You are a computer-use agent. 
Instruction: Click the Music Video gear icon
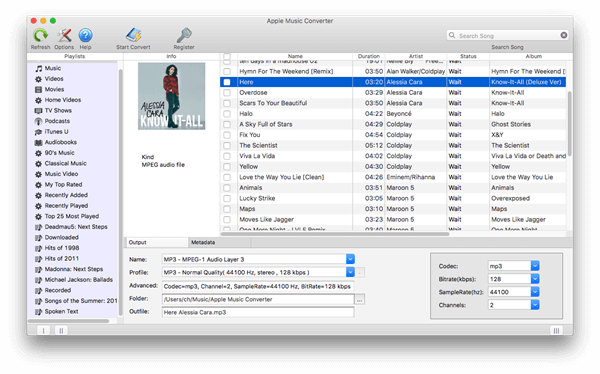click(39, 174)
